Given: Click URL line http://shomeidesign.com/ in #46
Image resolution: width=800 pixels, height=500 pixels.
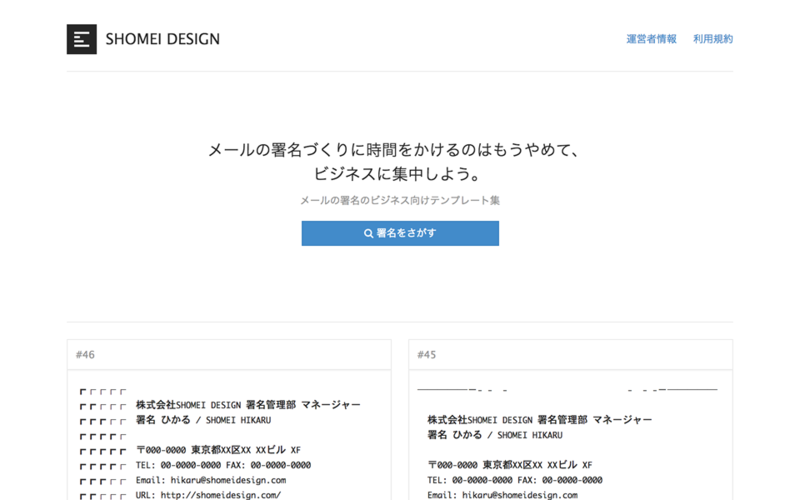Looking at the screenshot, I should (208, 495).
